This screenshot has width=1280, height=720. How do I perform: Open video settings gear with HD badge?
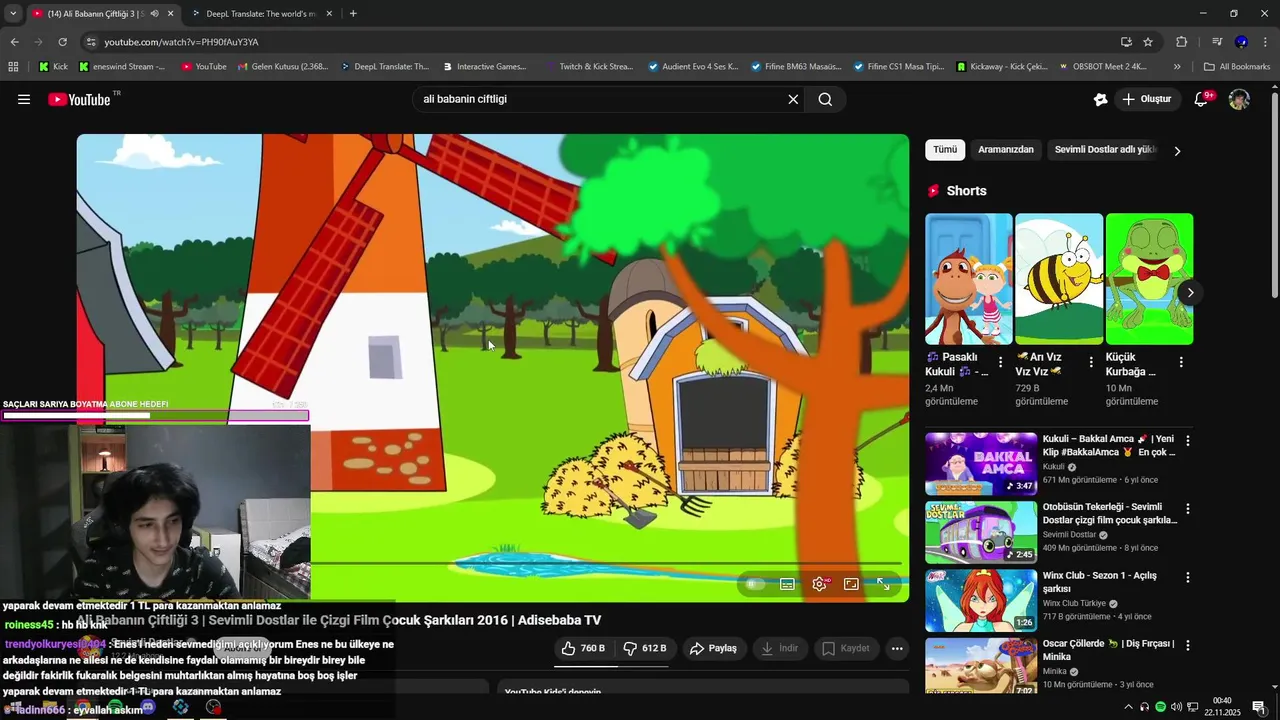(x=820, y=584)
